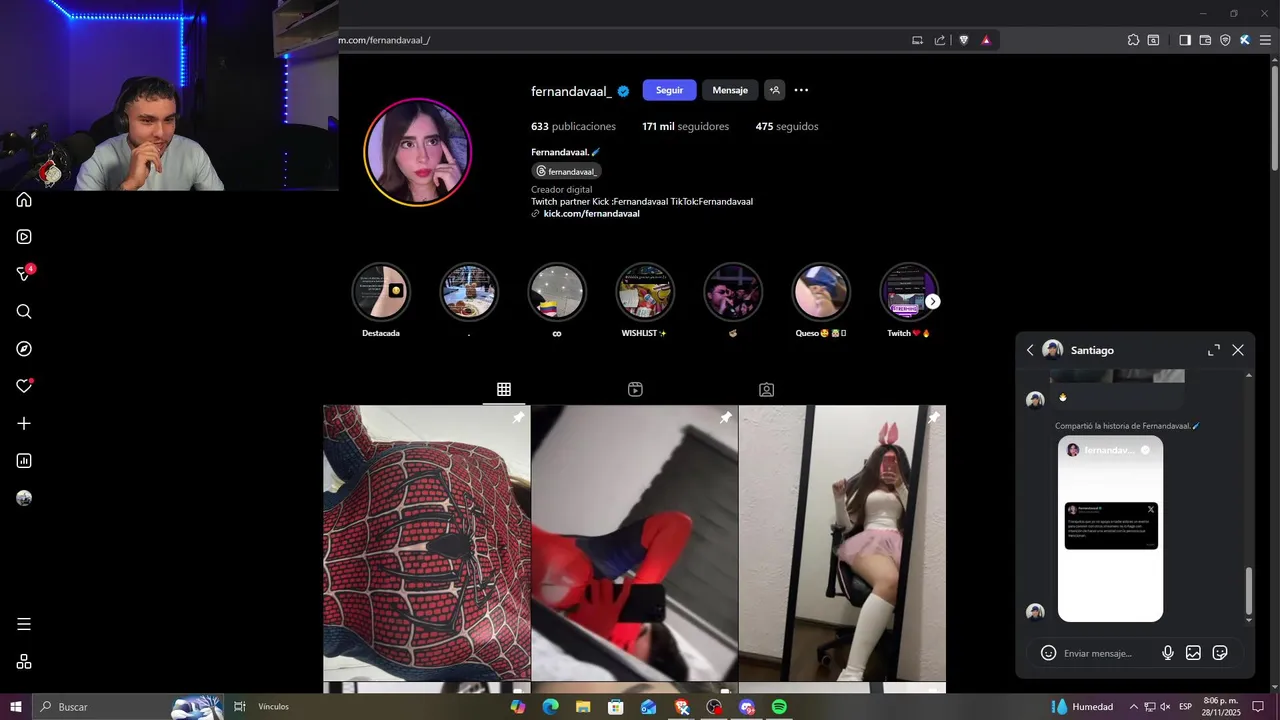Open the Destacada story highlight
The height and width of the screenshot is (720, 1280).
[x=381, y=292]
